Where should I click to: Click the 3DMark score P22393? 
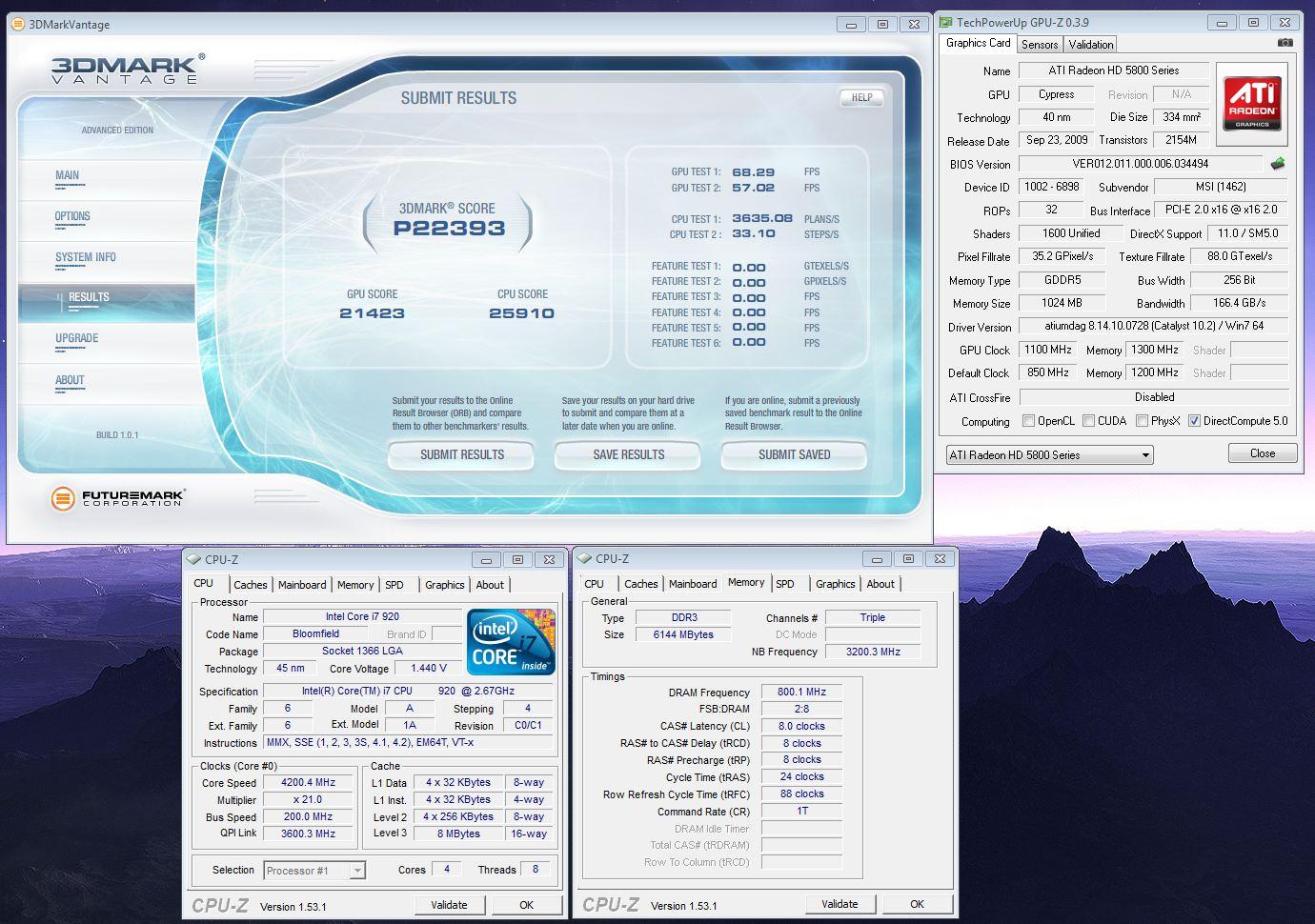coord(449,229)
